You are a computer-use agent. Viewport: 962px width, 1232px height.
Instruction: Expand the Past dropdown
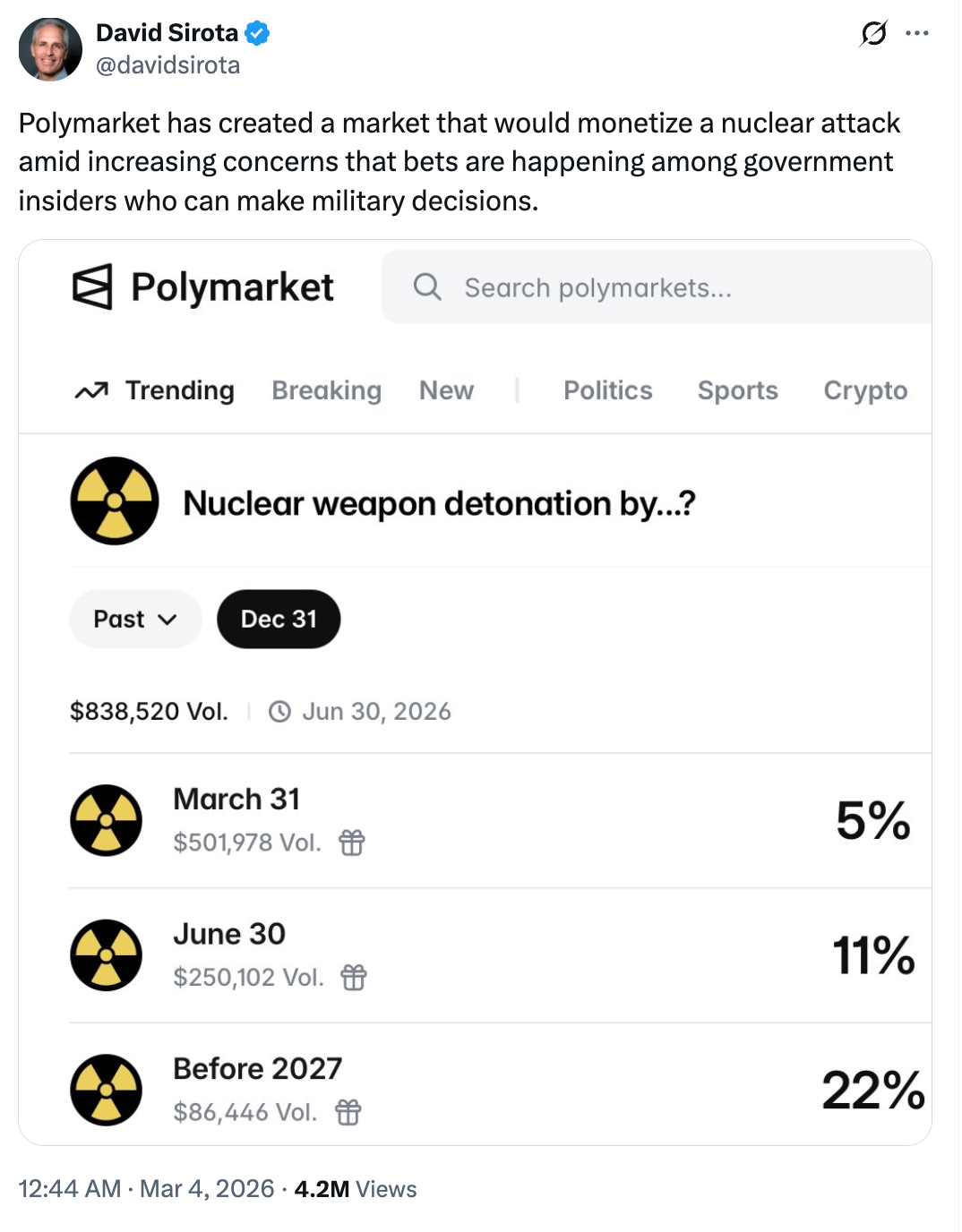pos(135,620)
